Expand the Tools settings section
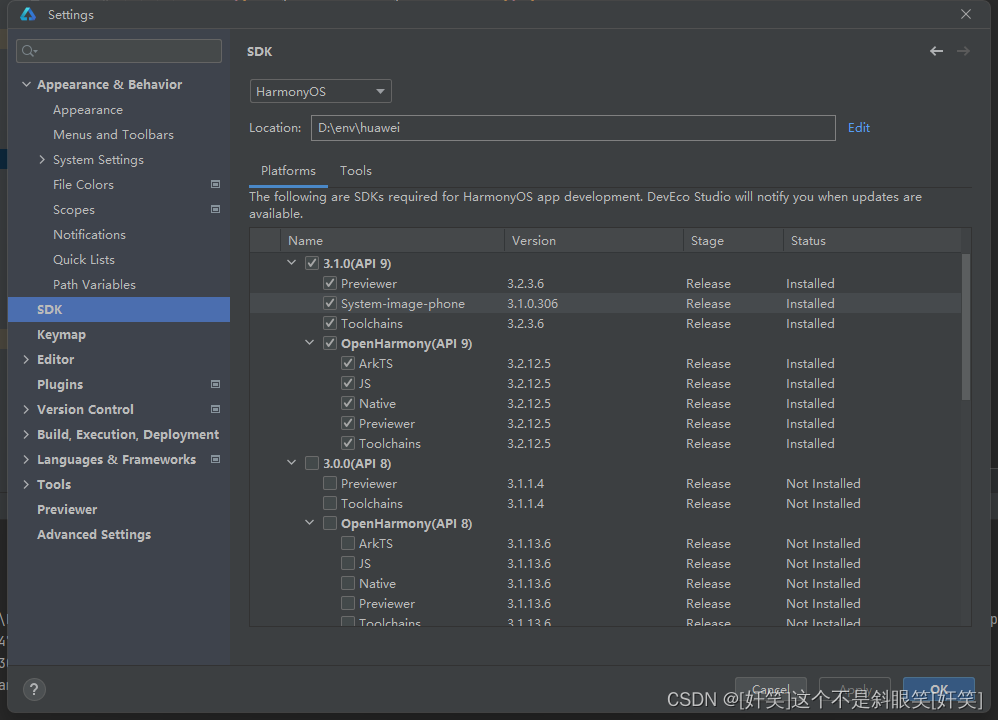 point(26,484)
